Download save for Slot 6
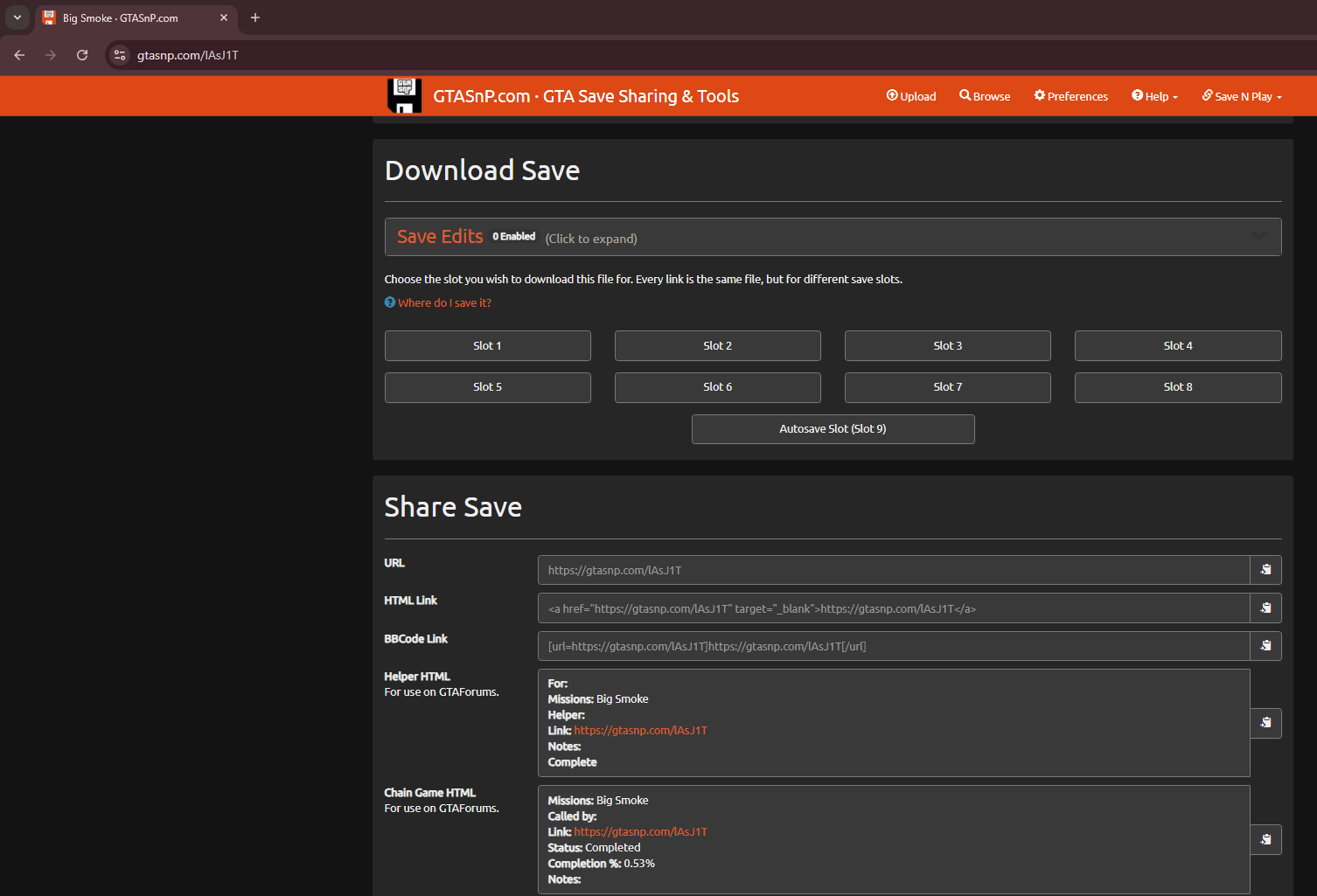 coord(717,387)
